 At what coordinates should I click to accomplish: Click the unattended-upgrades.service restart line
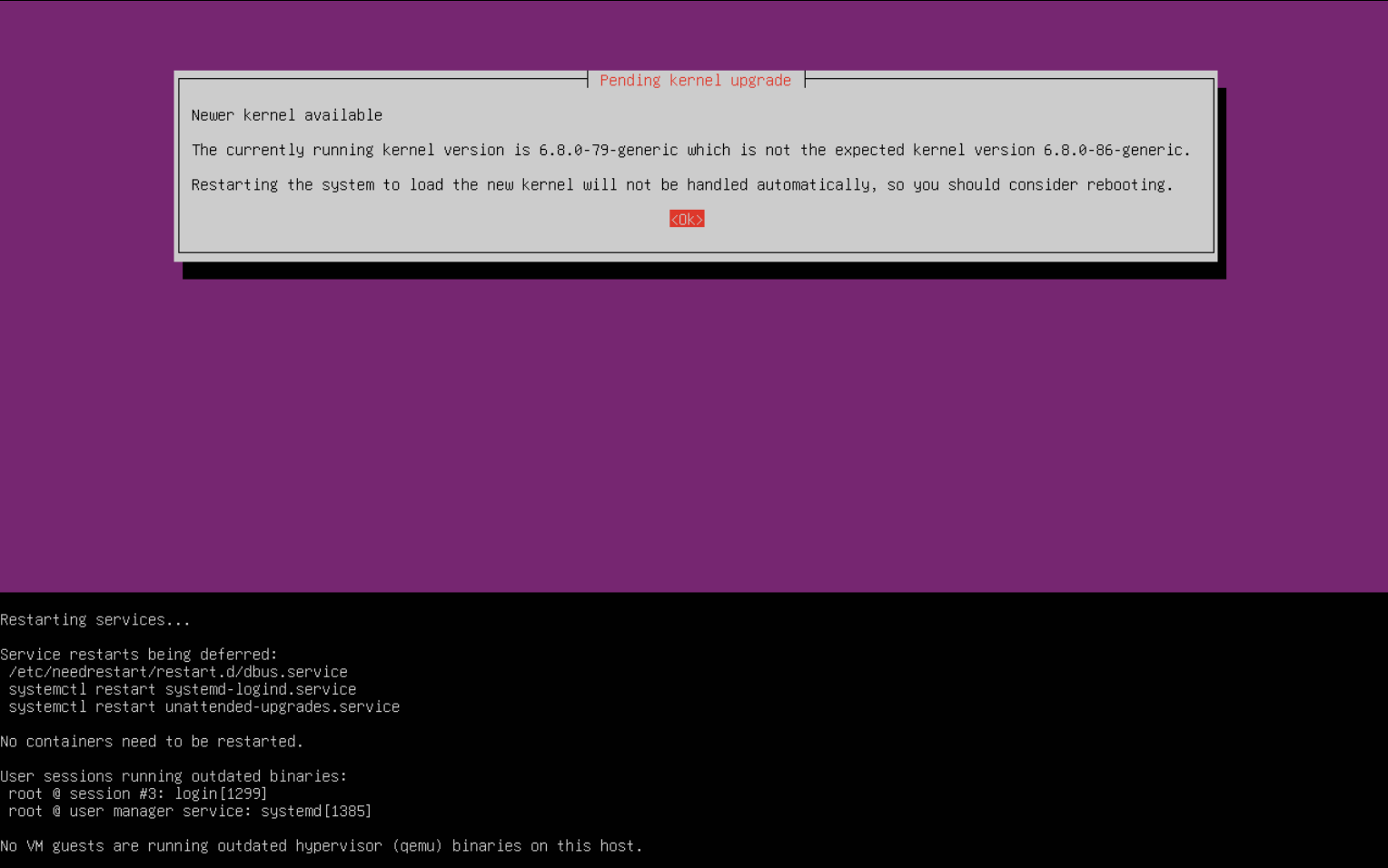pyautogui.click(x=203, y=706)
